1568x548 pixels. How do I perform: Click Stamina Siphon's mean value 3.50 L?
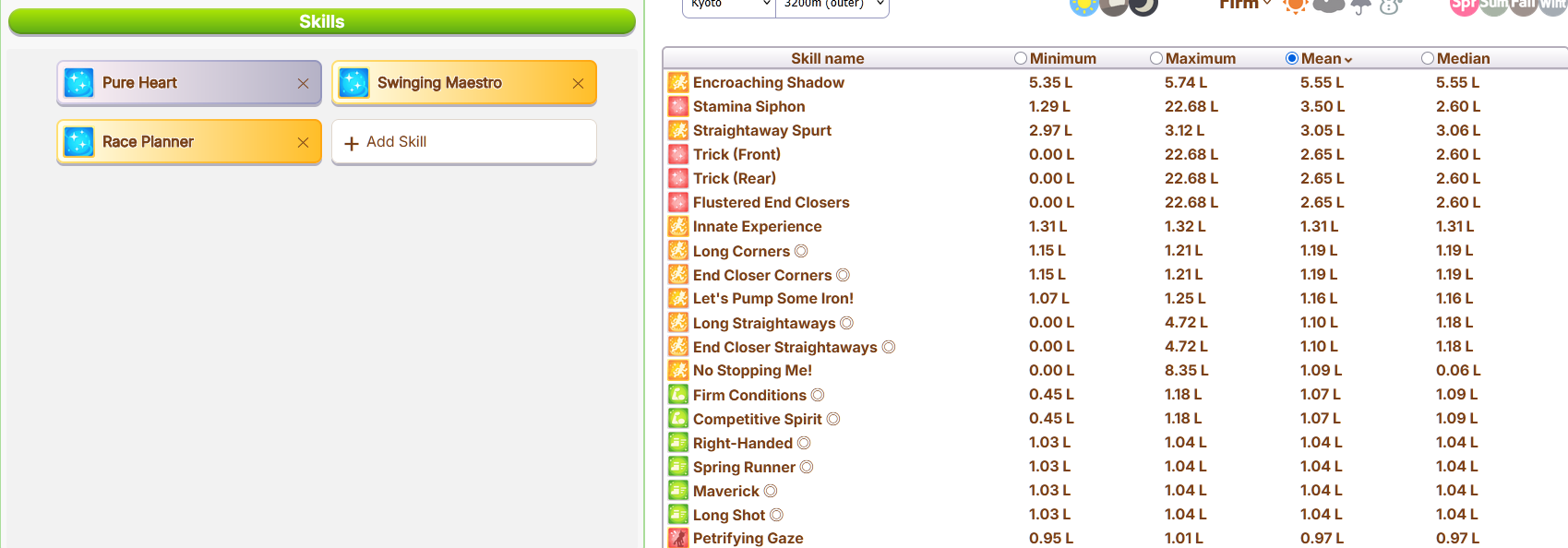pyautogui.click(x=1323, y=106)
